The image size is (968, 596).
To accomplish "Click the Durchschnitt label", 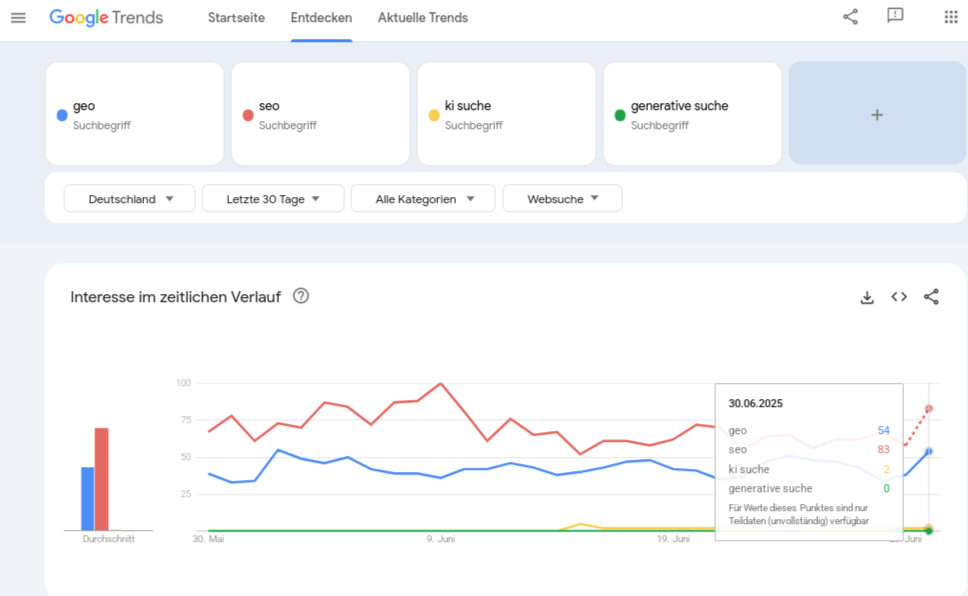I will click(x=109, y=539).
